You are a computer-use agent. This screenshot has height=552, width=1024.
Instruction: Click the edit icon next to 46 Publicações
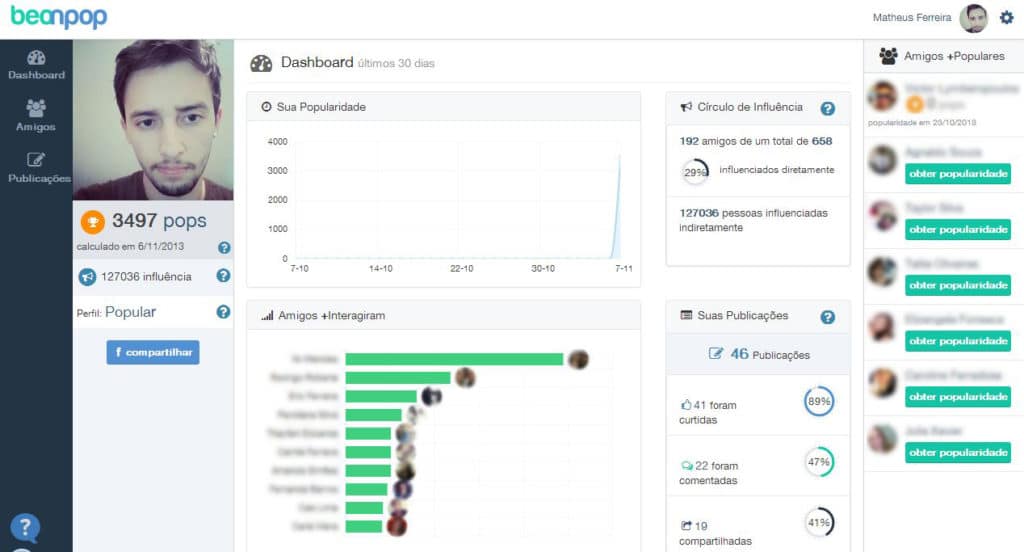point(716,353)
